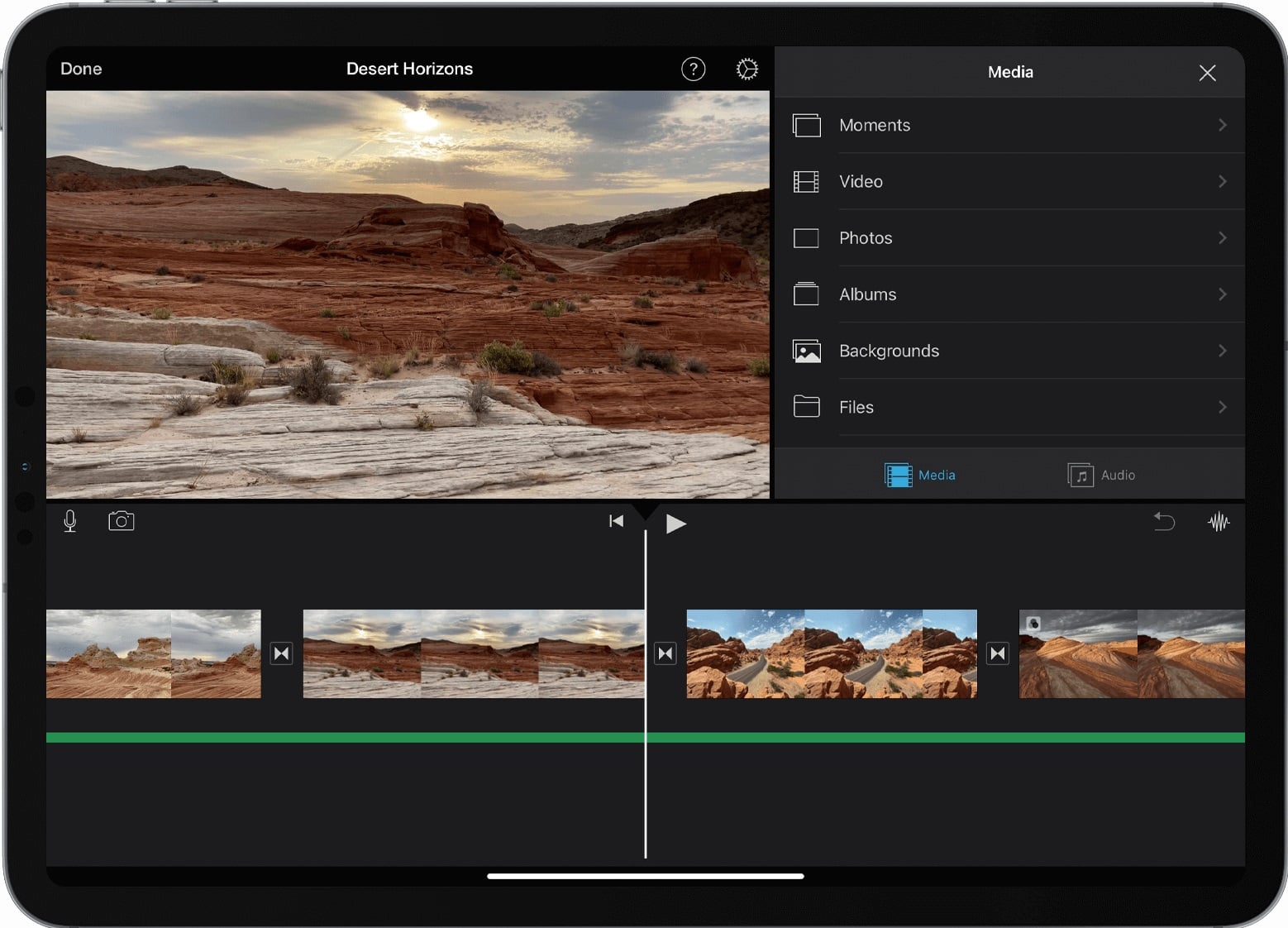Open the Photos media category
This screenshot has width=1288, height=928.
tap(1010, 237)
